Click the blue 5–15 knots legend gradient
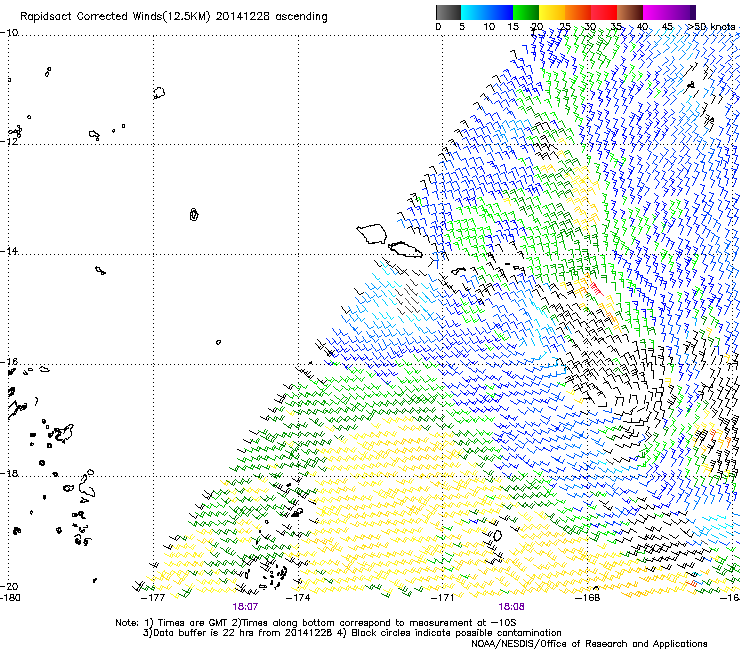740x650 pixels. coord(487,12)
